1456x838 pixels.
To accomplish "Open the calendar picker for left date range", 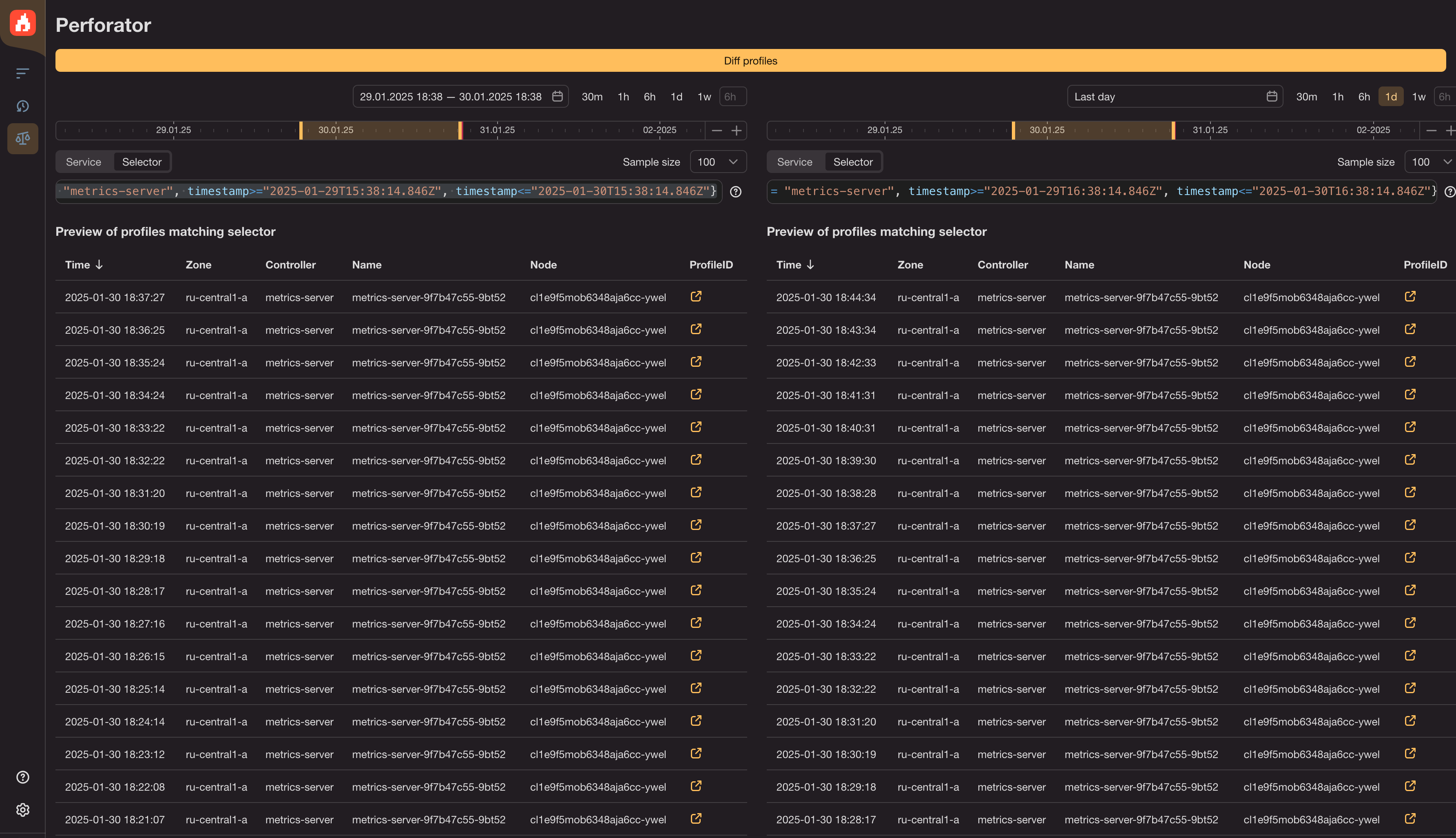I will pos(557,96).
